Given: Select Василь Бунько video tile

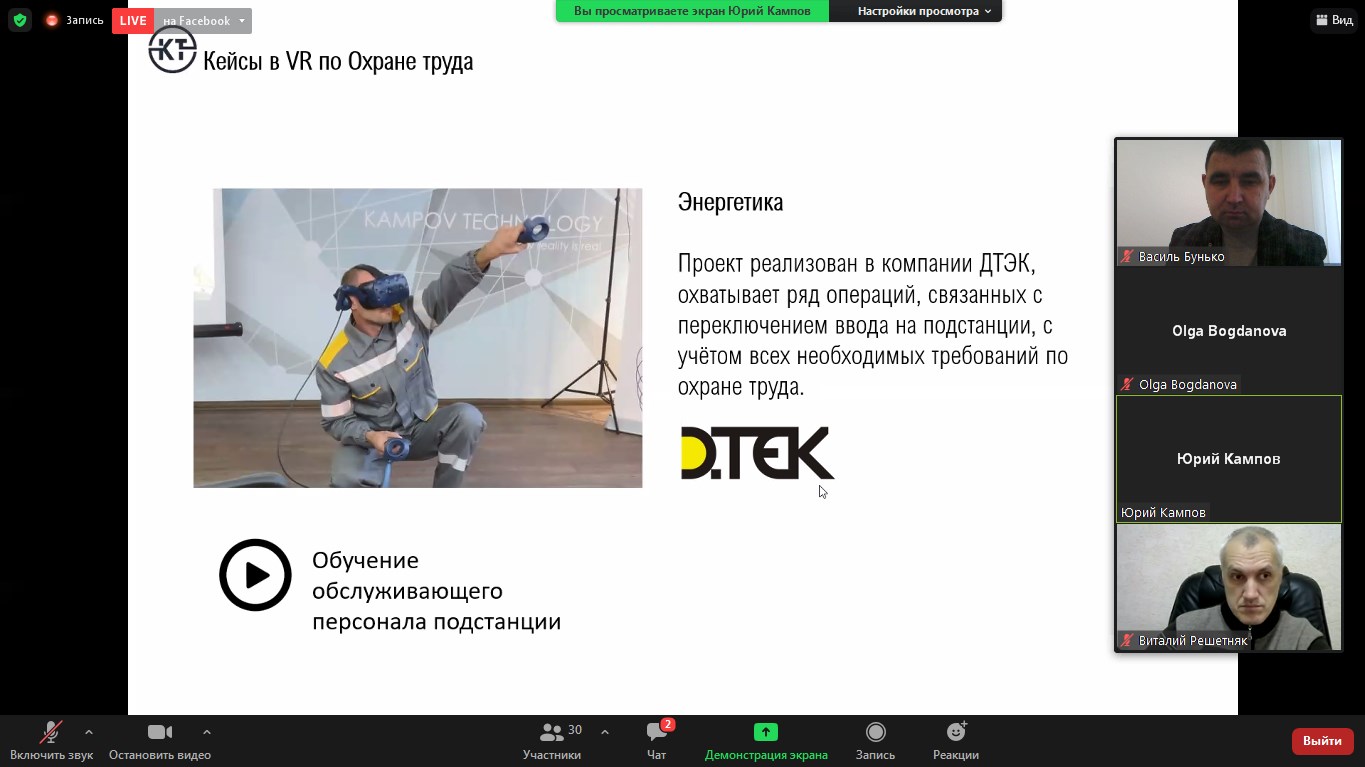Looking at the screenshot, I should [x=1229, y=202].
